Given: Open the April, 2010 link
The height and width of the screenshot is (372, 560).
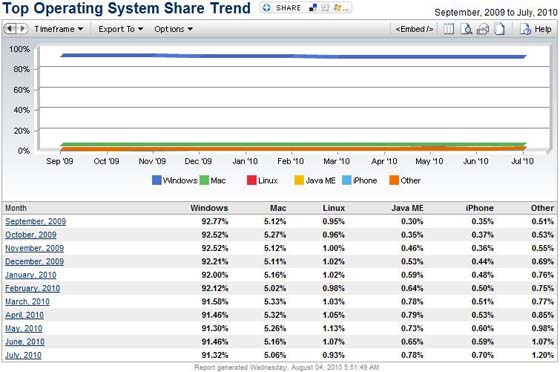Looking at the screenshot, I should [24, 315].
